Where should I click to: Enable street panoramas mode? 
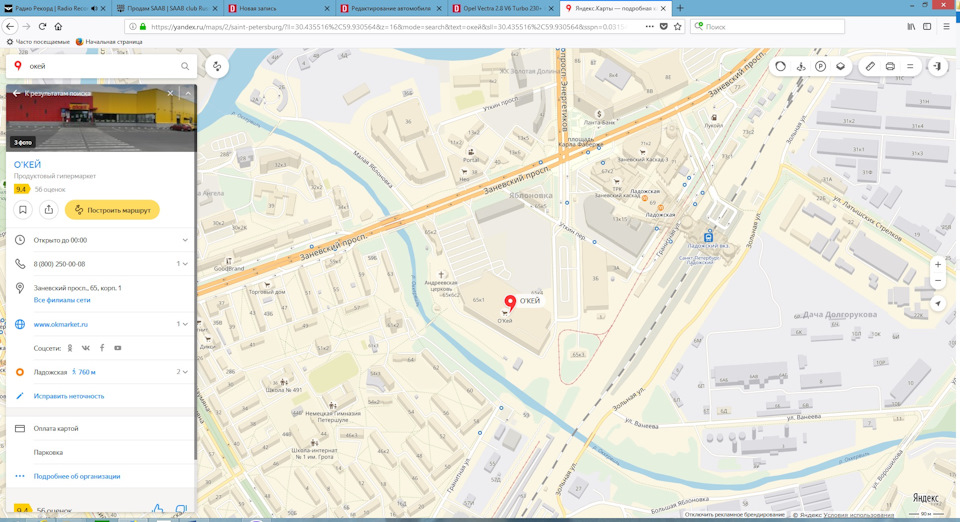pyautogui.click(x=800, y=66)
